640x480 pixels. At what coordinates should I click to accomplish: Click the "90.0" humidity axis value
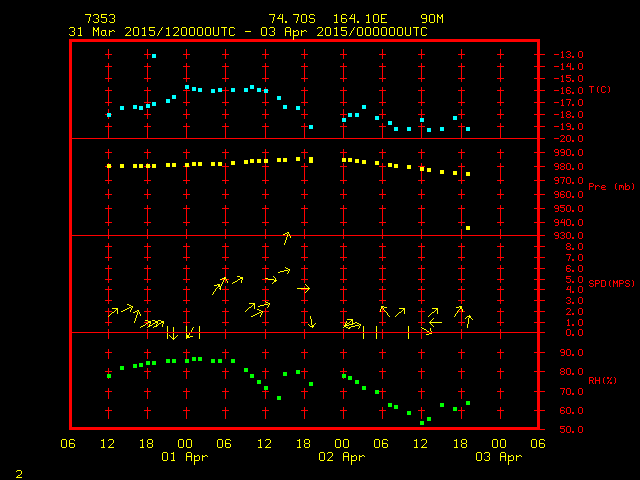(571, 353)
